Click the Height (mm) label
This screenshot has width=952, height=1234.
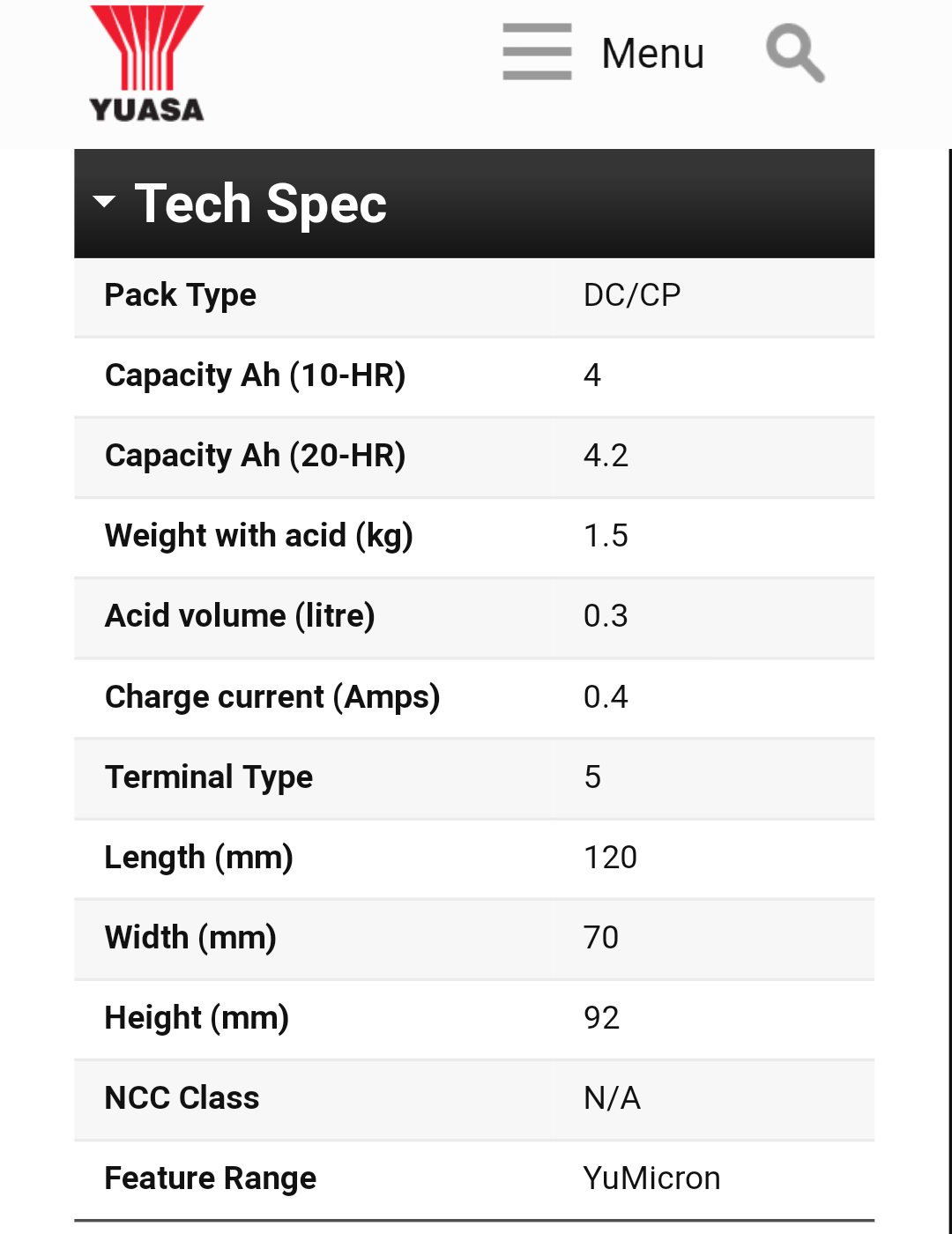tap(197, 1018)
